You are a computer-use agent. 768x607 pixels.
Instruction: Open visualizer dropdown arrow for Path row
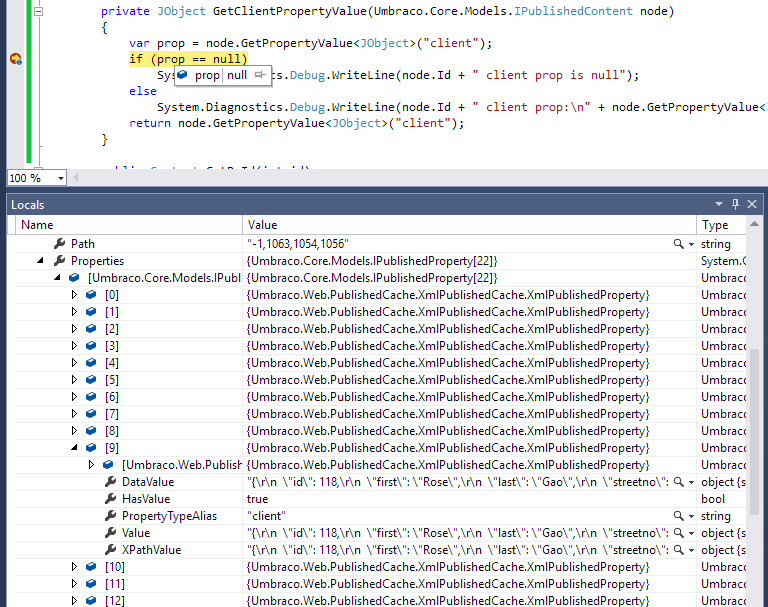[x=691, y=244]
